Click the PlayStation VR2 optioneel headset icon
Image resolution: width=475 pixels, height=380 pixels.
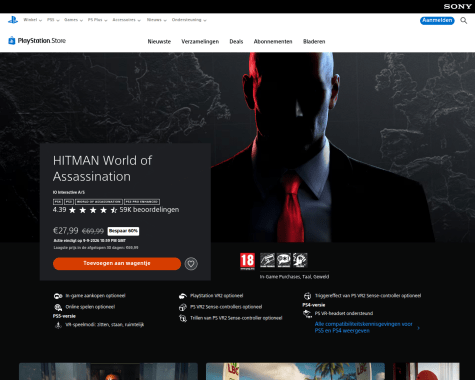(x=183, y=296)
